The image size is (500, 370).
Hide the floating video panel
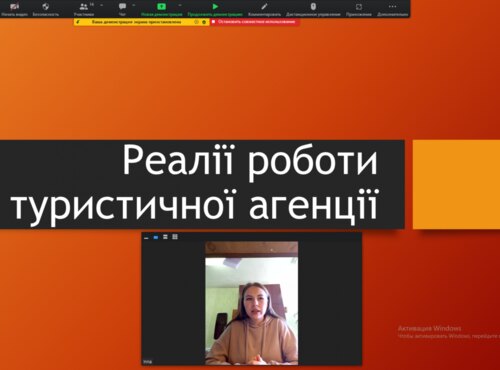pyautogui.click(x=146, y=237)
